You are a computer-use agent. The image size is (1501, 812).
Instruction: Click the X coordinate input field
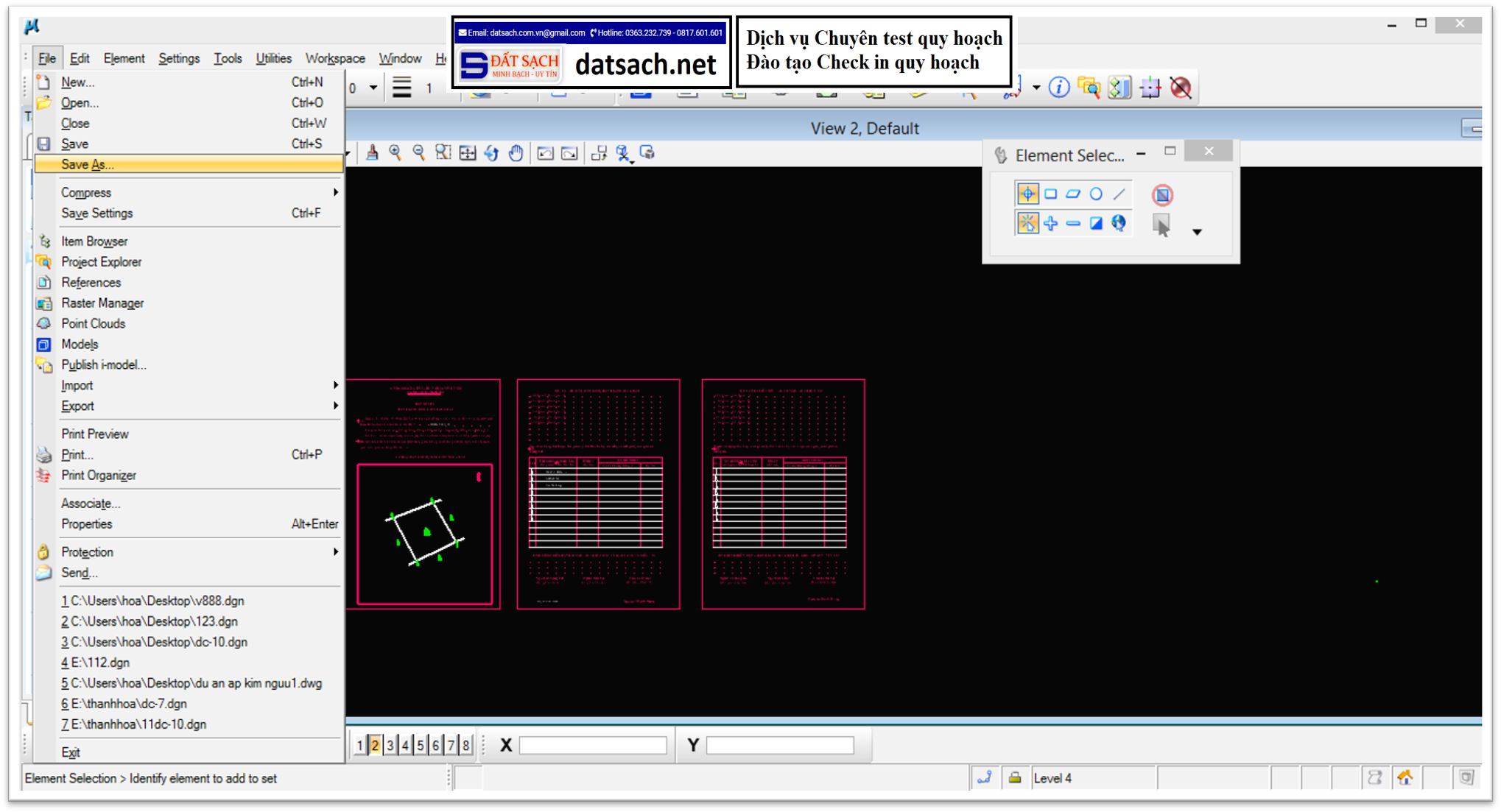pyautogui.click(x=593, y=746)
